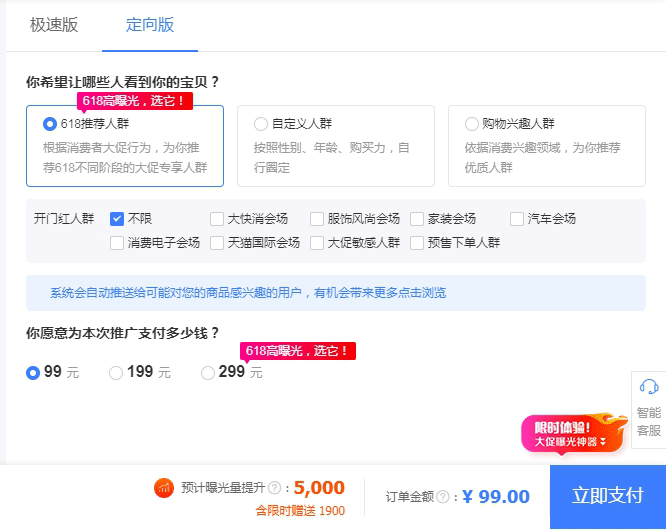666x530 pixels.
Task: Check the 汽车会场 checkbox
Action: [x=517, y=219]
